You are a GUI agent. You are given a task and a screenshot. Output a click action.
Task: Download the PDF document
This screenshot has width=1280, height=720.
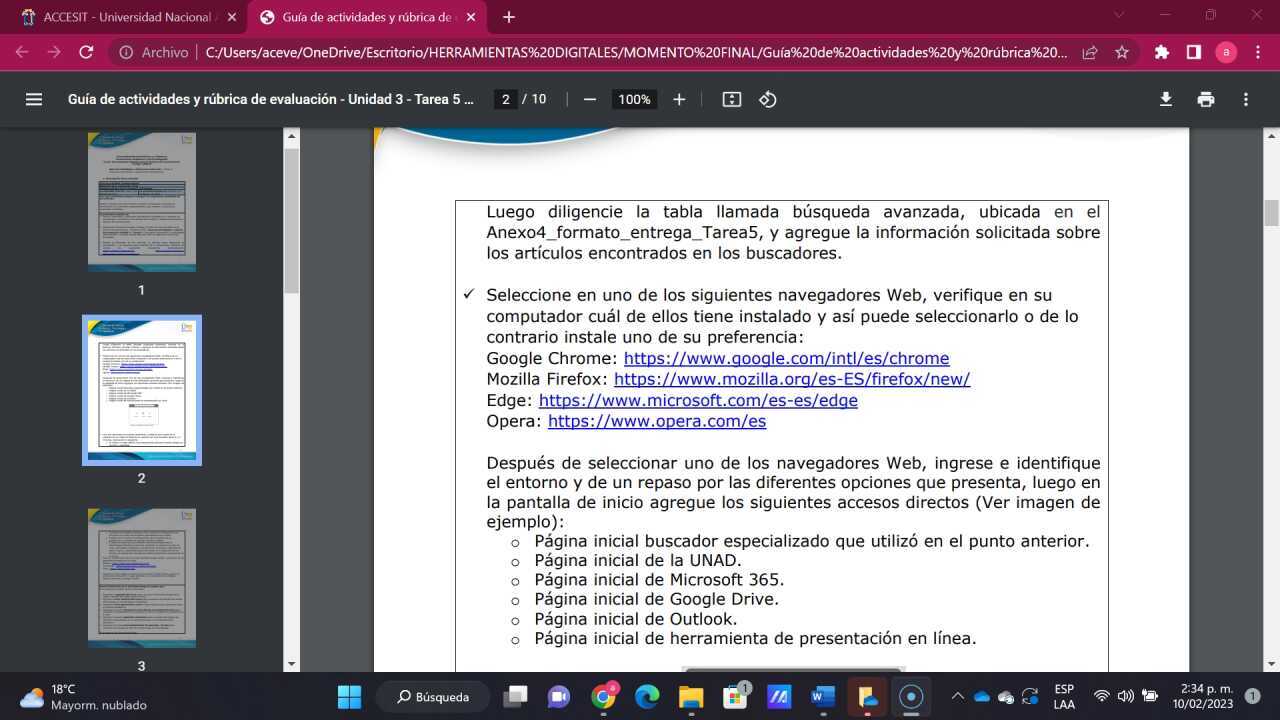1164,99
